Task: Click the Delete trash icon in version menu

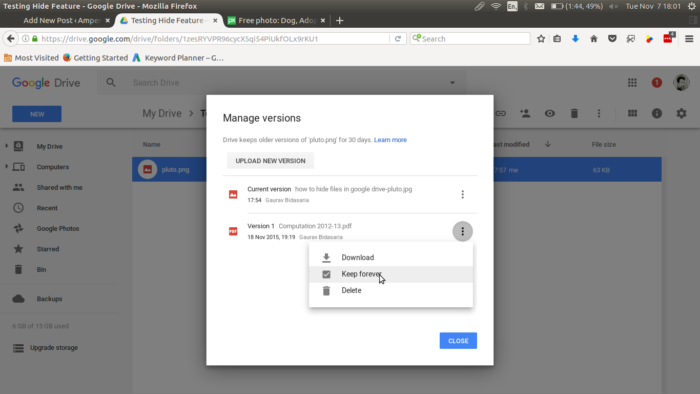Action: (326, 290)
